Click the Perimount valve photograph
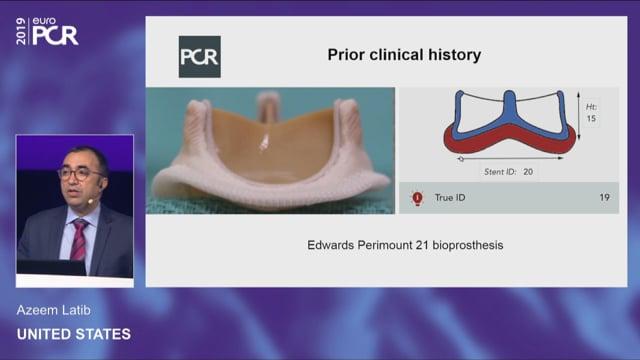The height and width of the screenshot is (360, 640). tap(270, 151)
